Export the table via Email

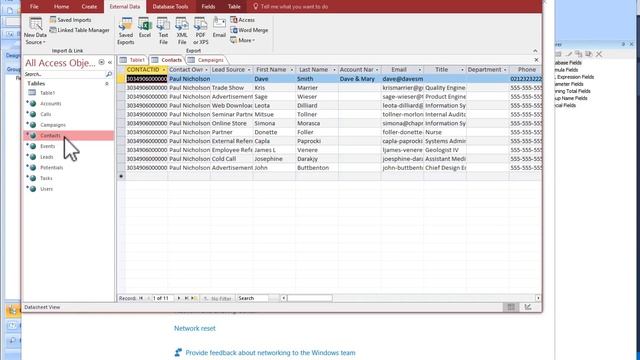[219, 28]
